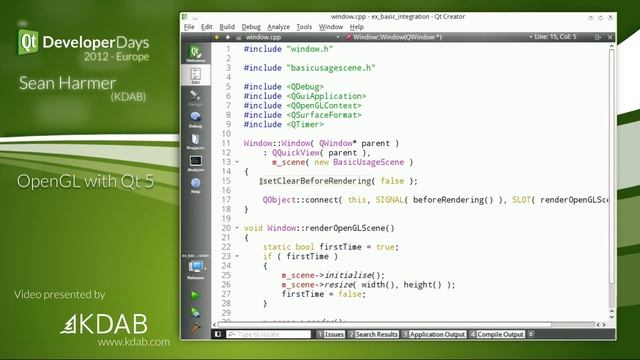This screenshot has height=360, width=640.
Task: Toggle the sidebar with the bottom-left icon
Action: tap(218, 334)
